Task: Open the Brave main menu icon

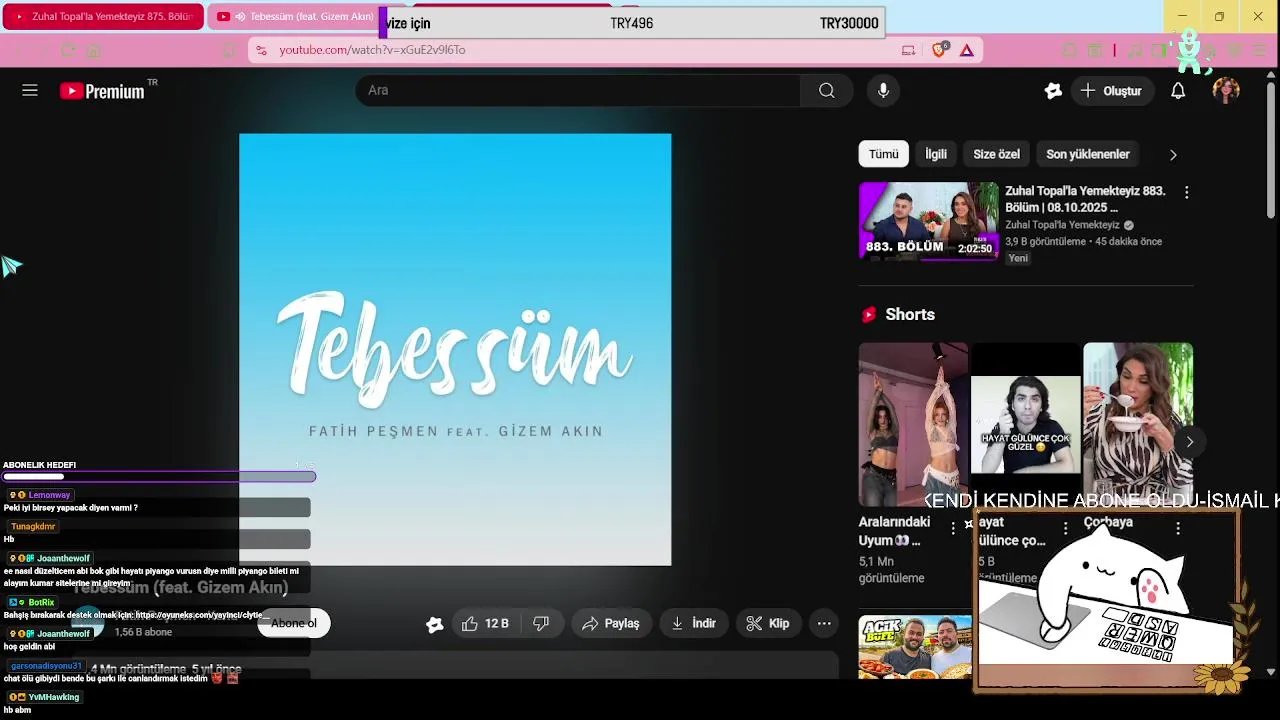Action: coord(1257,49)
